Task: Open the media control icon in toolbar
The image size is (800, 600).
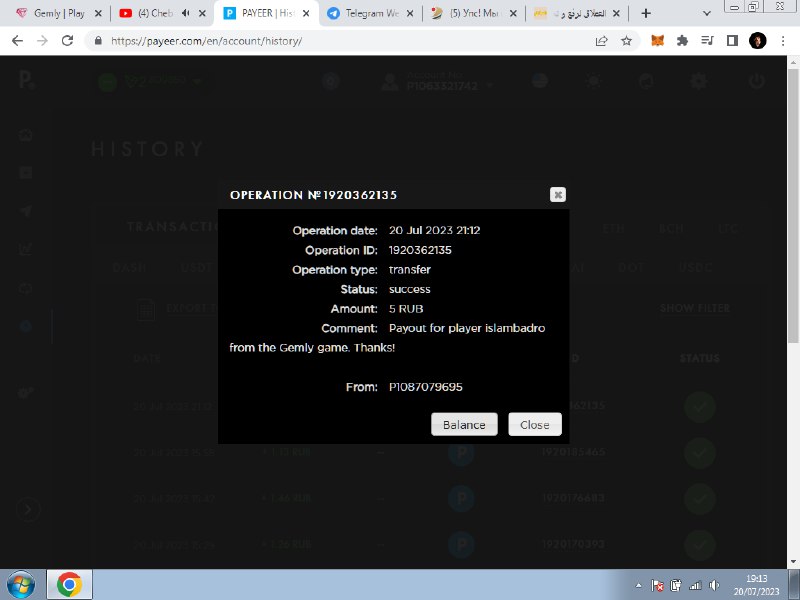Action: [707, 41]
